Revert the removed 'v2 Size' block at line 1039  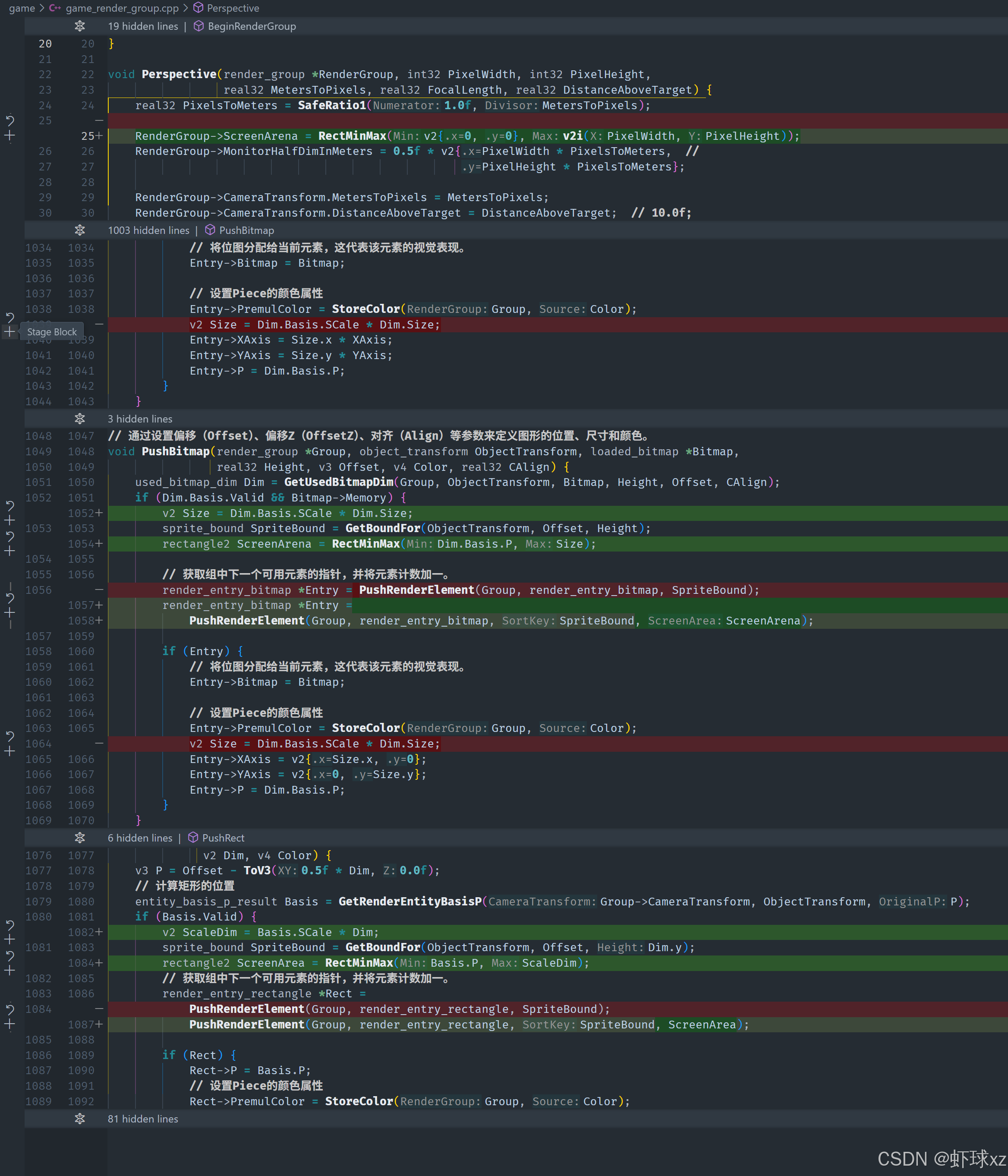point(9,317)
